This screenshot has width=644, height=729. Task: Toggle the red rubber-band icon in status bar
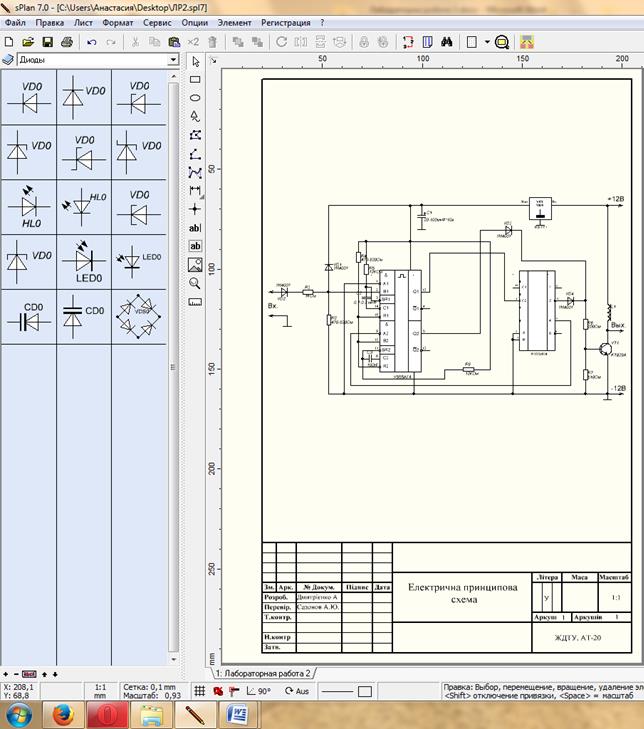pyautogui.click(x=234, y=691)
